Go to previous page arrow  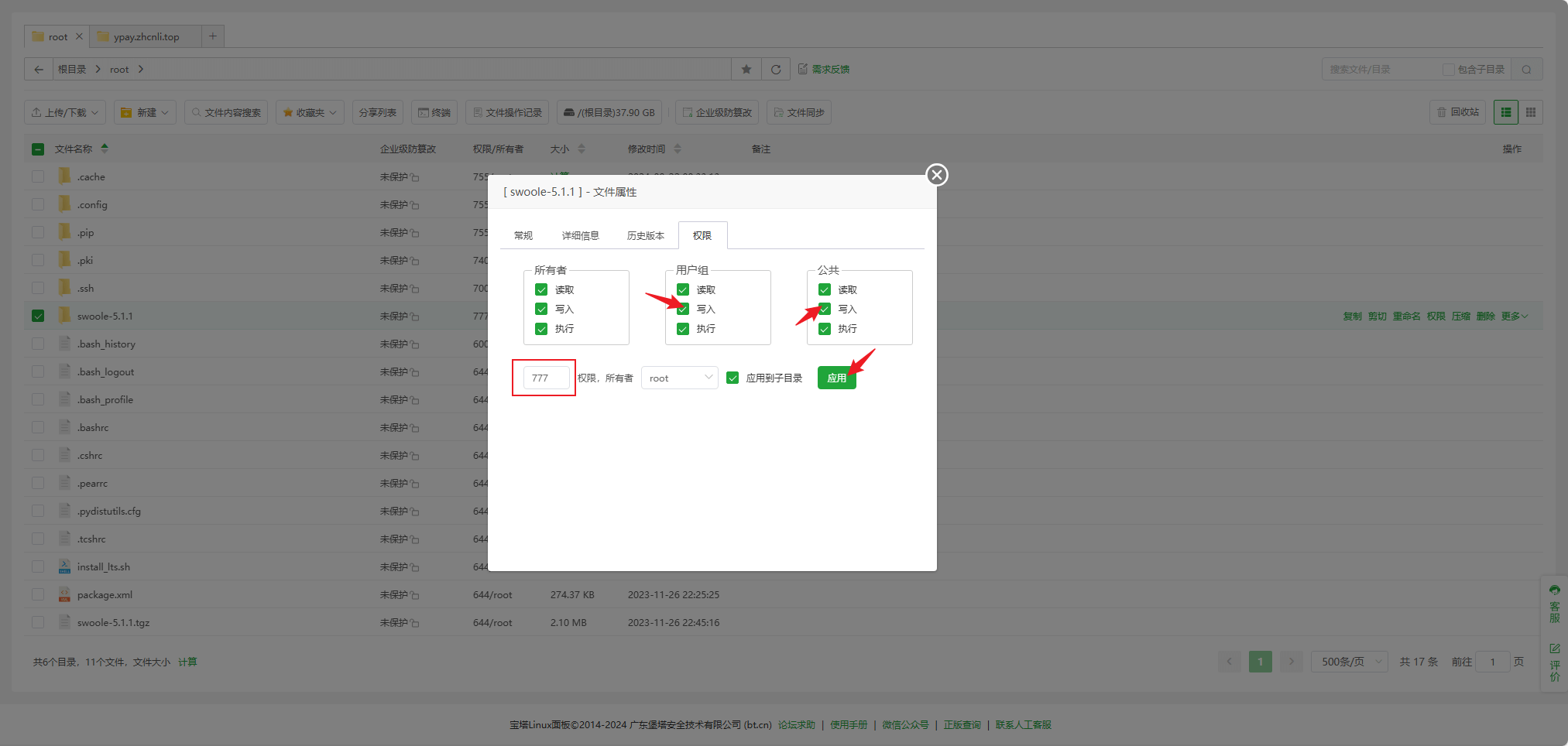[1230, 662]
